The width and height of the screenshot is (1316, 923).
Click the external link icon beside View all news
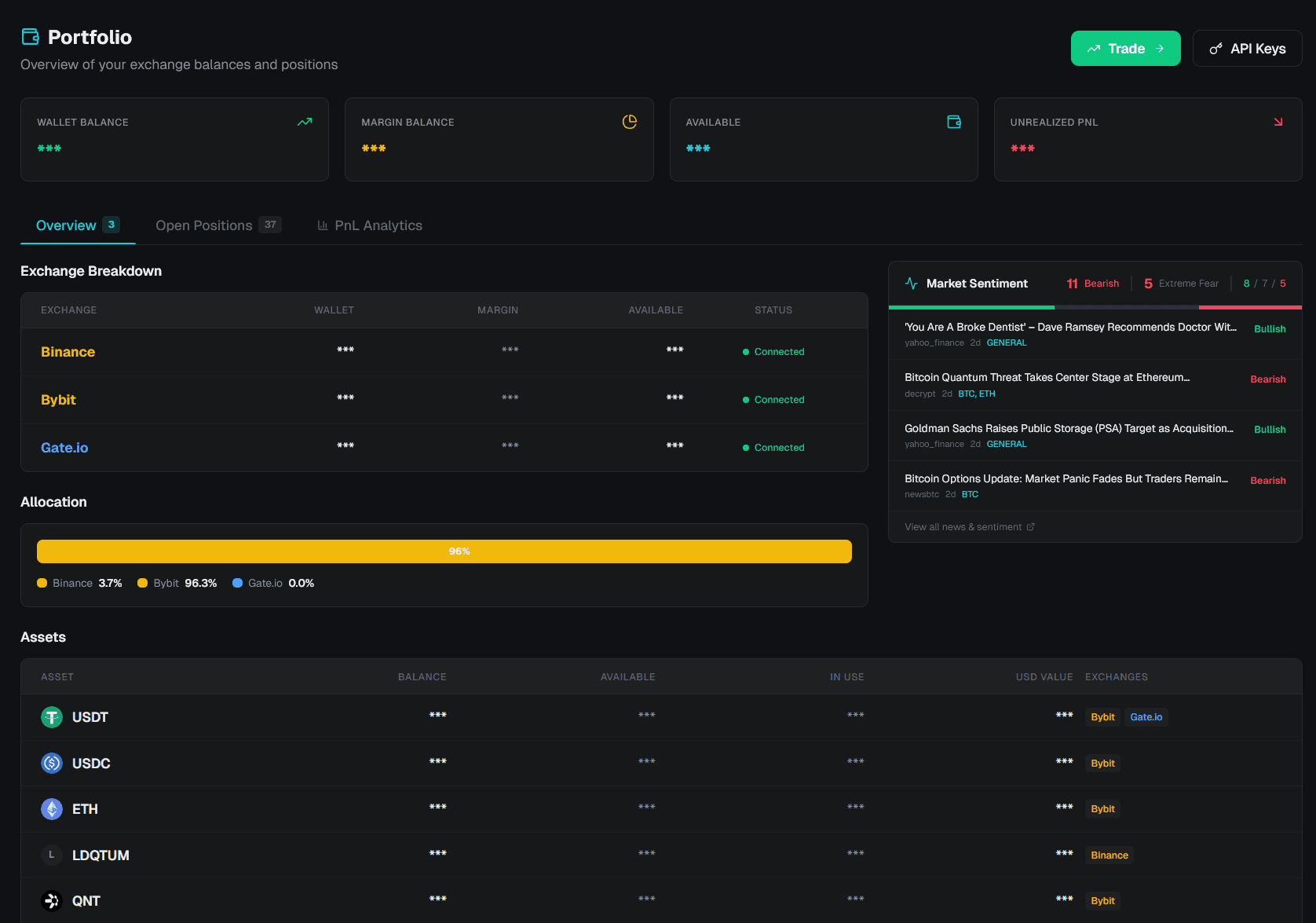tap(1031, 527)
